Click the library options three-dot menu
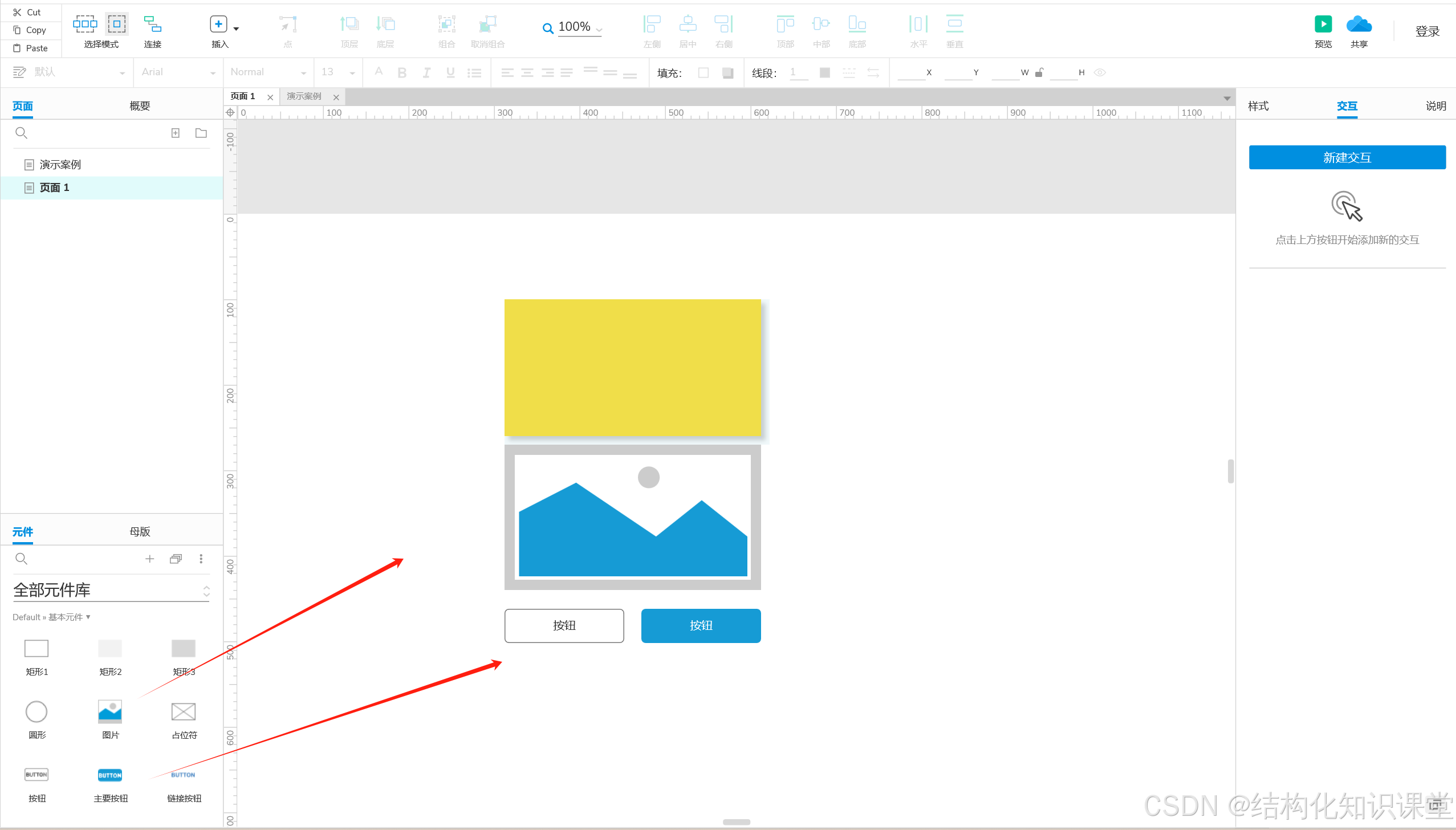 coord(201,559)
